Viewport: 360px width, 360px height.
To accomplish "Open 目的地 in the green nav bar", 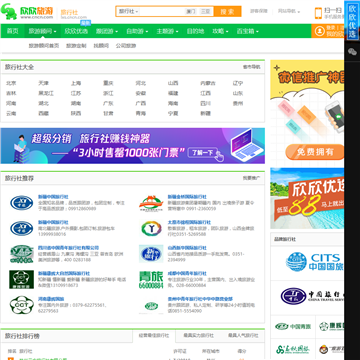I will pos(195,31).
